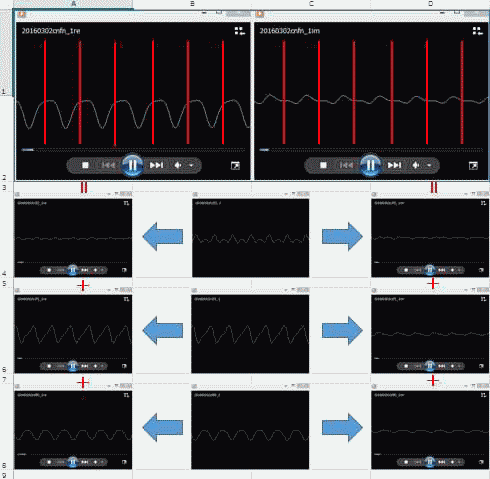Stop playback in the 20160302cnfn_1re player

(85, 165)
